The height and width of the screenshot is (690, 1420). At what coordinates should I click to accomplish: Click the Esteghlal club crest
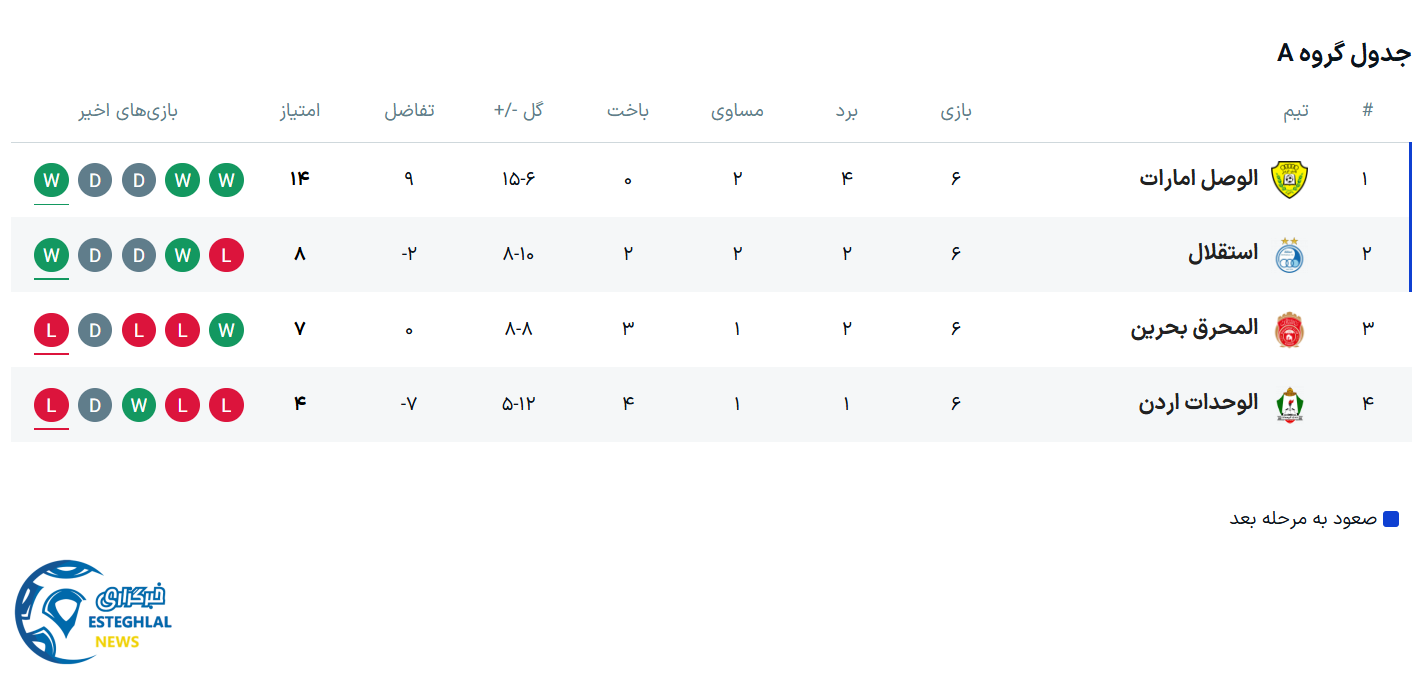[1289, 255]
